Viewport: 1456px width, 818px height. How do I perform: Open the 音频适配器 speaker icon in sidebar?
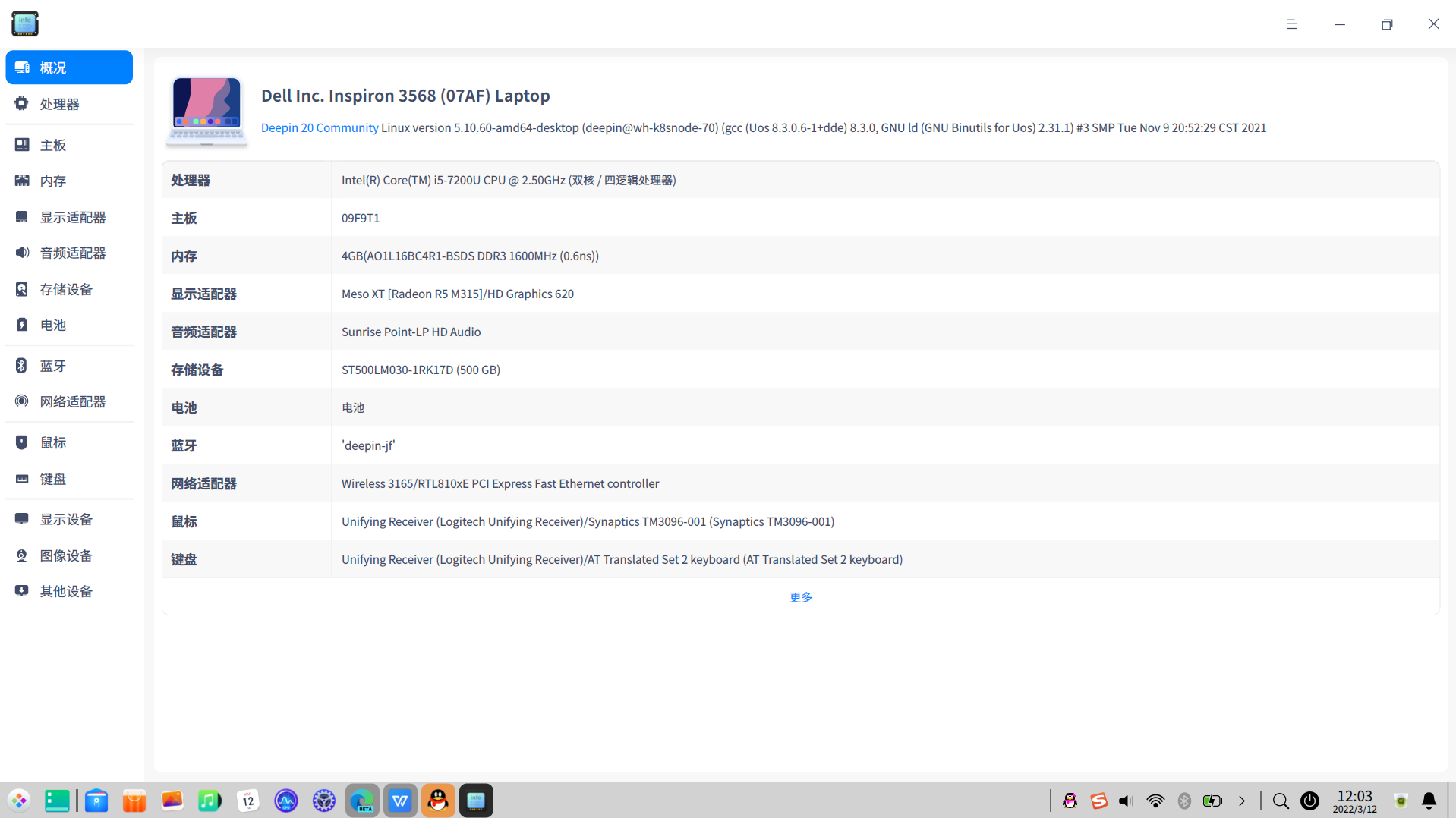(x=22, y=253)
